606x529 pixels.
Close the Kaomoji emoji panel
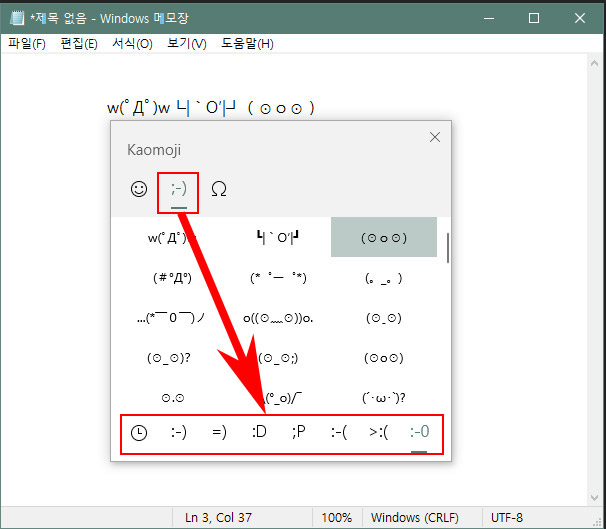coord(435,137)
